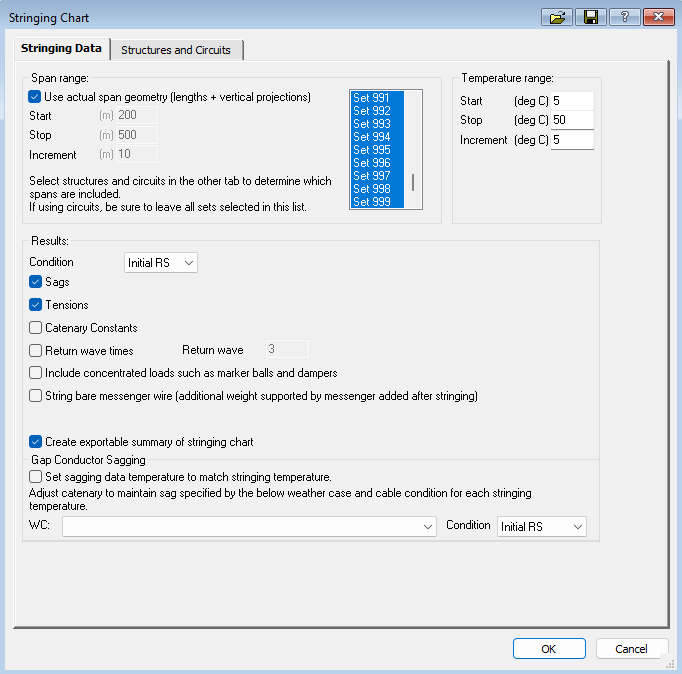Open help with the question mark icon
Screen dimensions: 682x674
(x=625, y=17)
